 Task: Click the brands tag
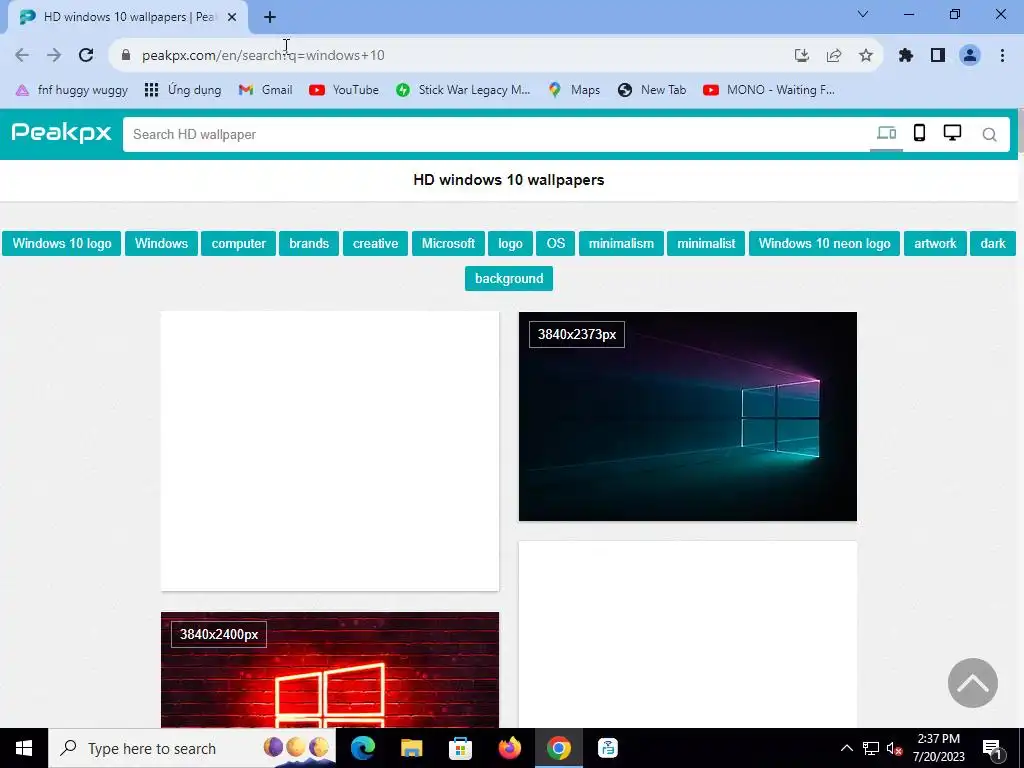click(x=309, y=244)
